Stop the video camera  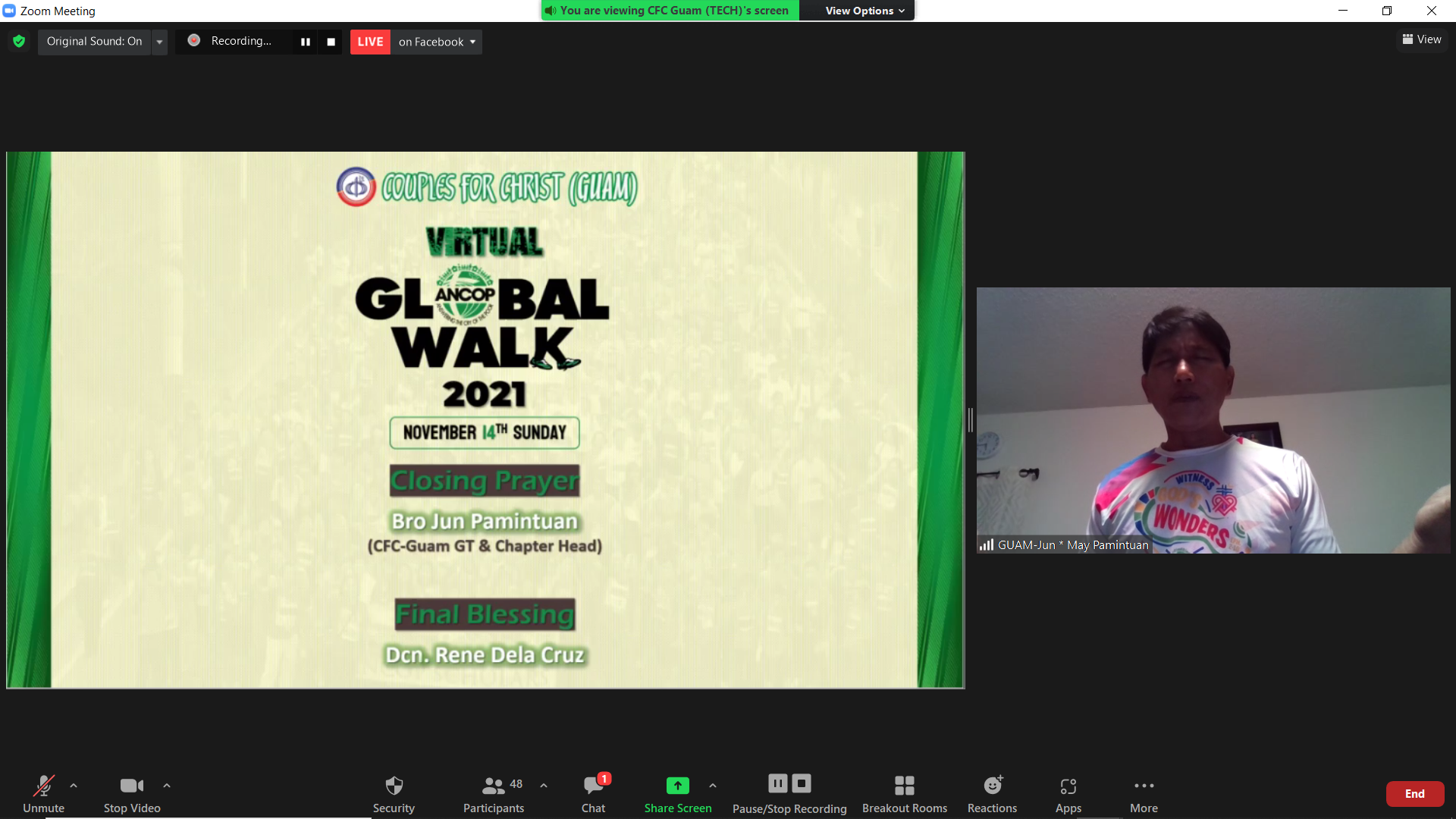[132, 793]
